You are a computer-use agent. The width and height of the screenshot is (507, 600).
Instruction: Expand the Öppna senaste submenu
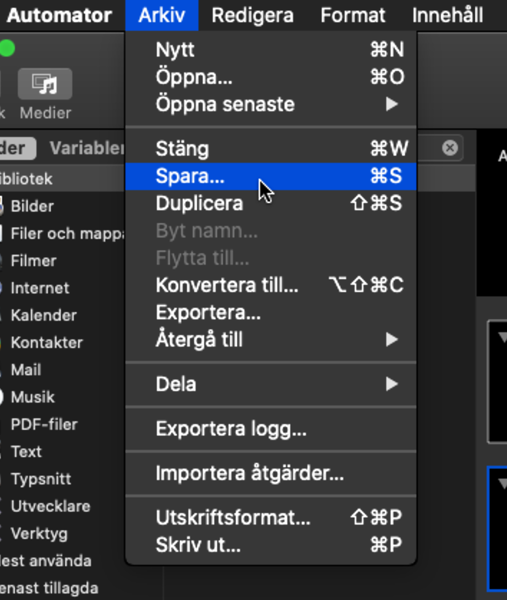pos(271,104)
